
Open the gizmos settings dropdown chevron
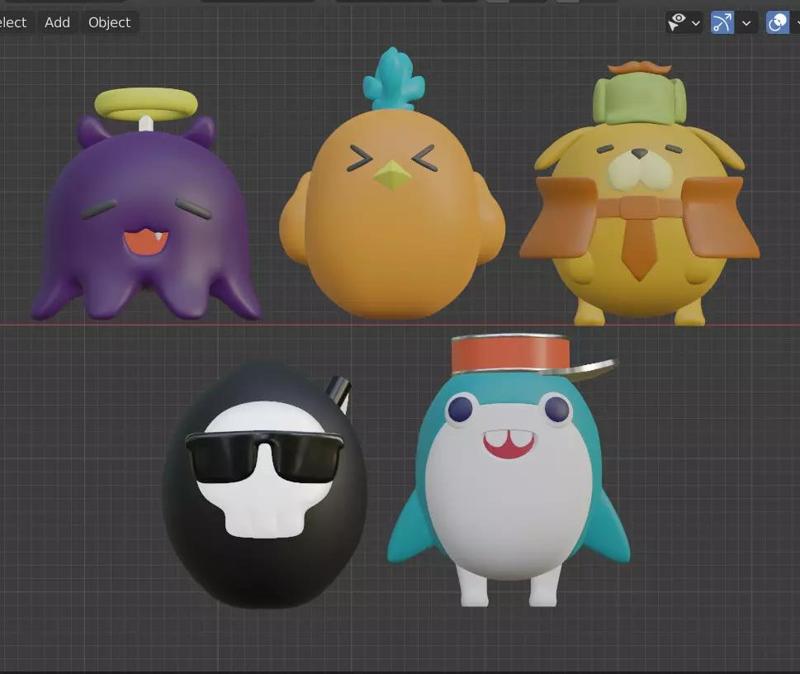pos(747,22)
